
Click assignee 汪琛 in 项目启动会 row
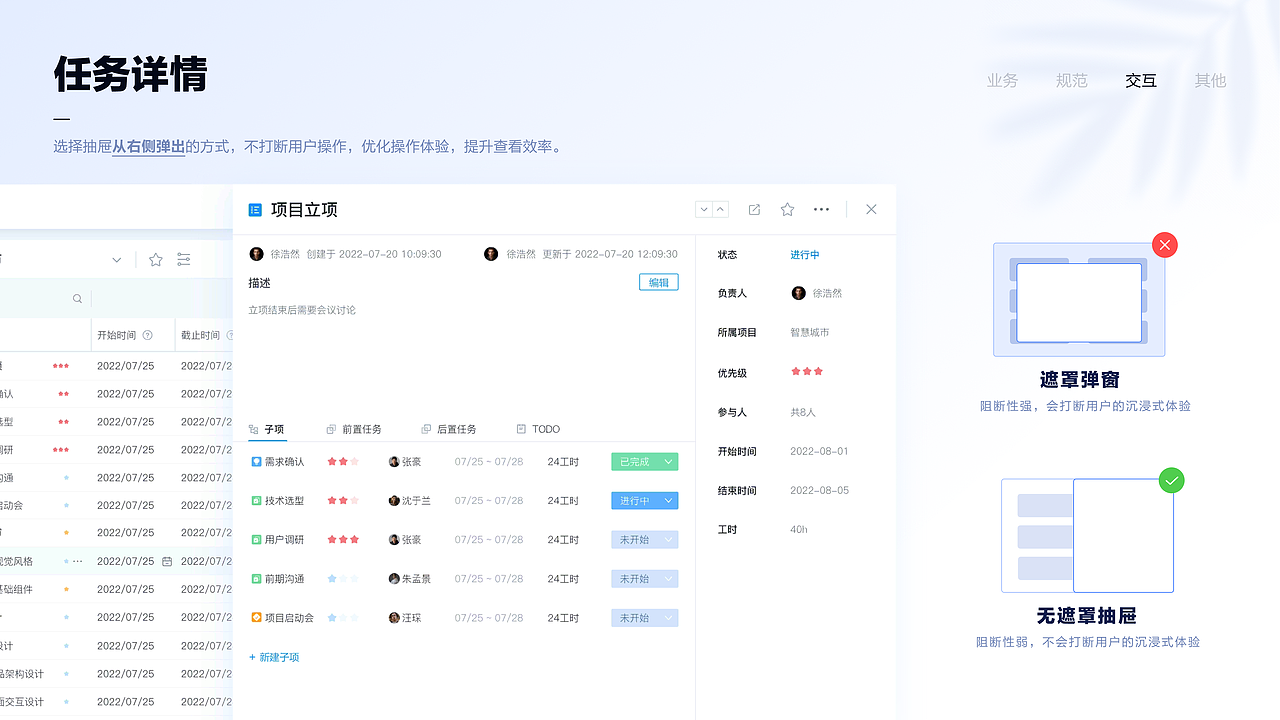coord(405,618)
